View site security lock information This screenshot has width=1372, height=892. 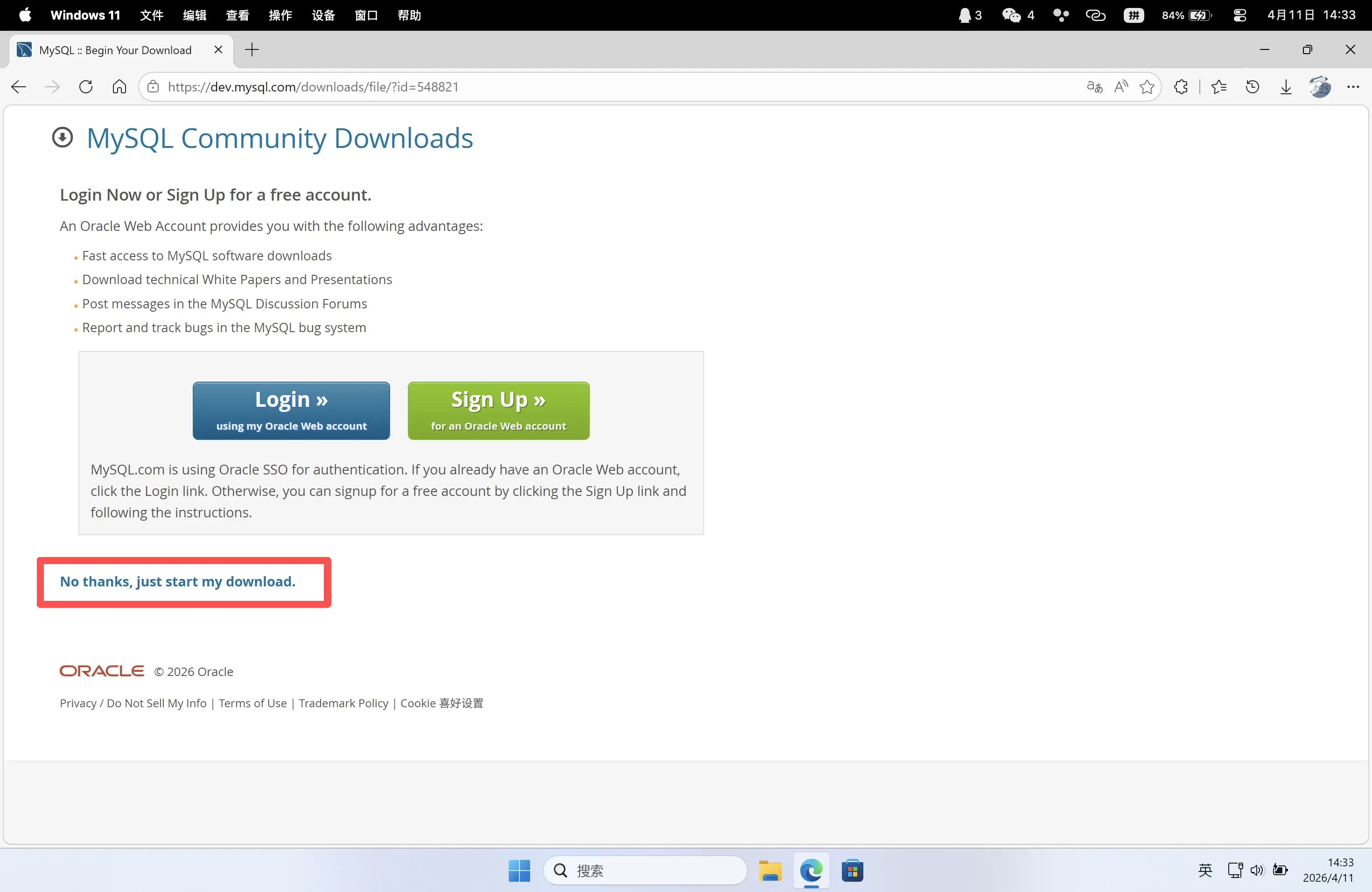153,87
